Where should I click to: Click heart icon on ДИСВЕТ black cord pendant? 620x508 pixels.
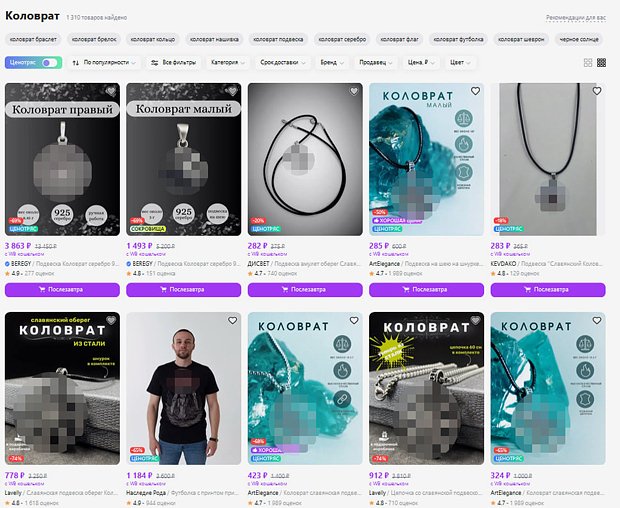pyautogui.click(x=354, y=91)
